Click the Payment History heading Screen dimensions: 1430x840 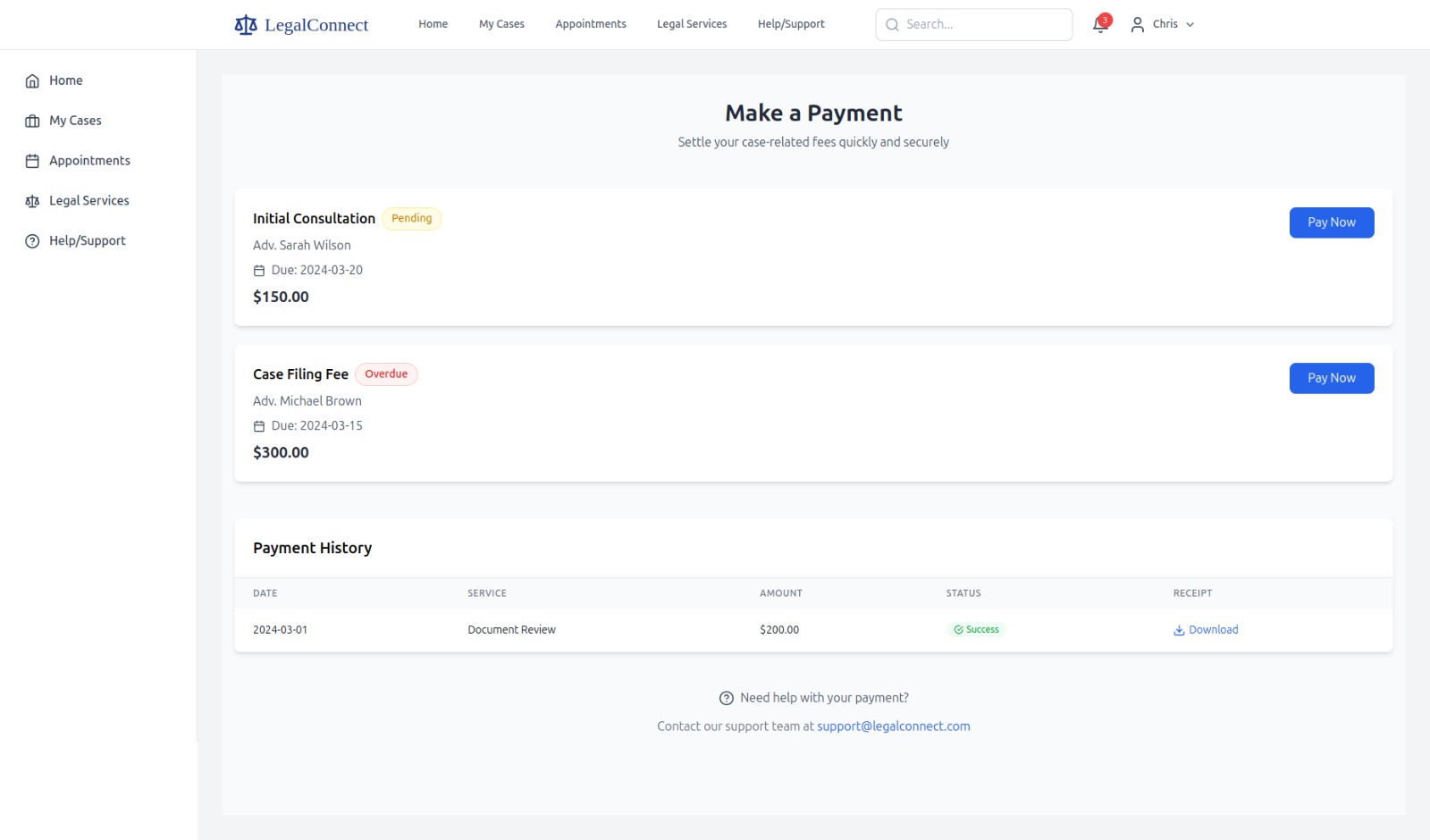point(312,549)
